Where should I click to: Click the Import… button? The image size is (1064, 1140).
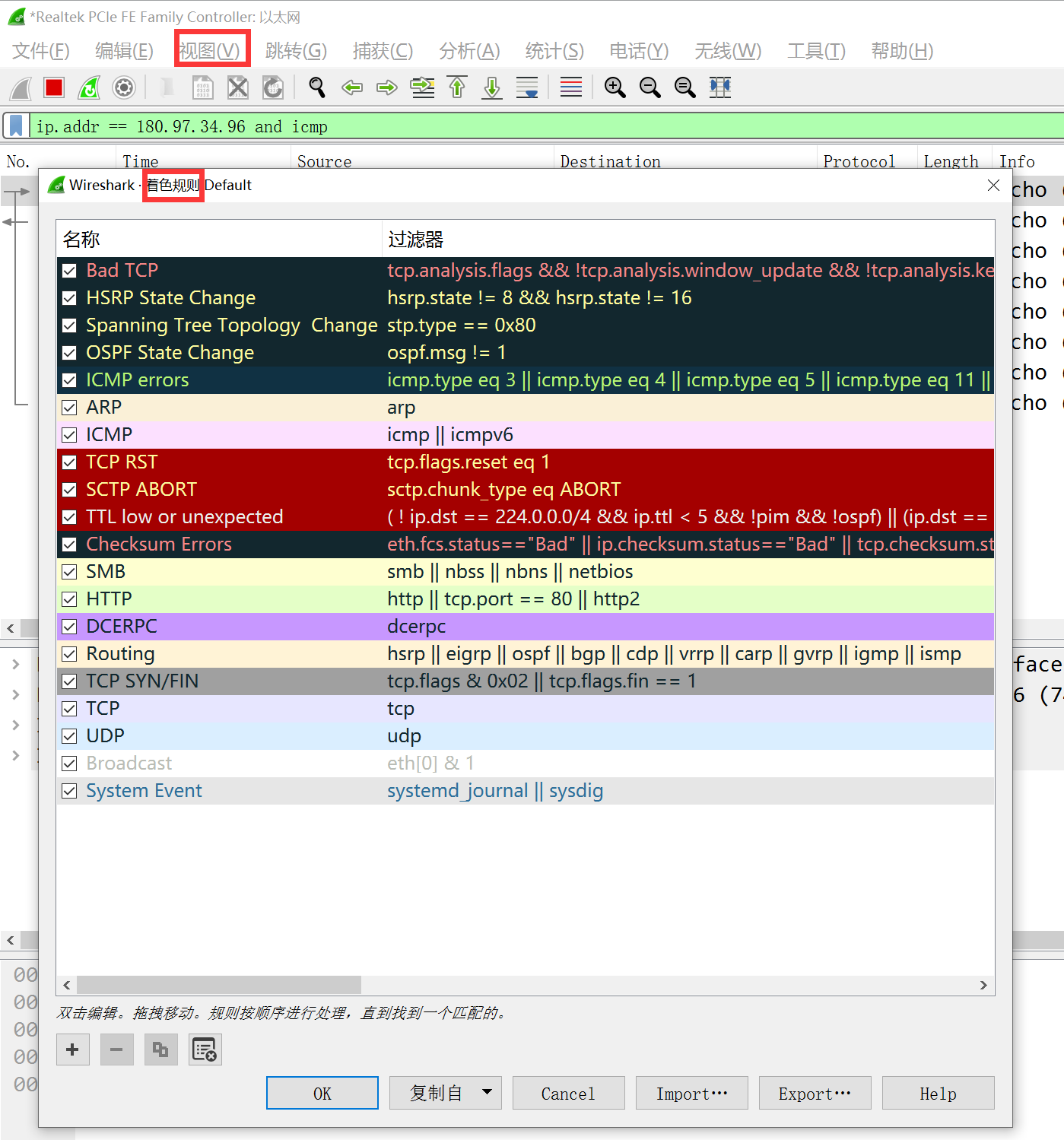(691, 1093)
